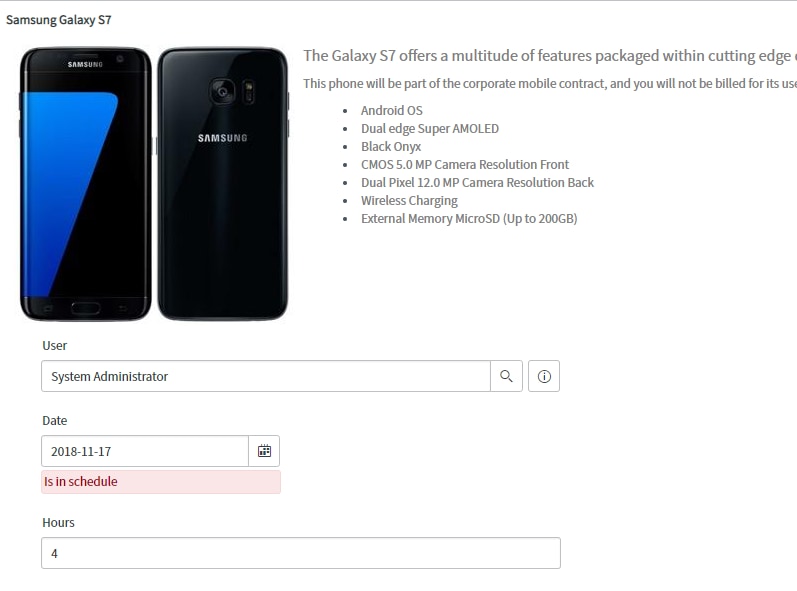Click the Wireless Charging bullet
797x591 pixels.
click(409, 201)
